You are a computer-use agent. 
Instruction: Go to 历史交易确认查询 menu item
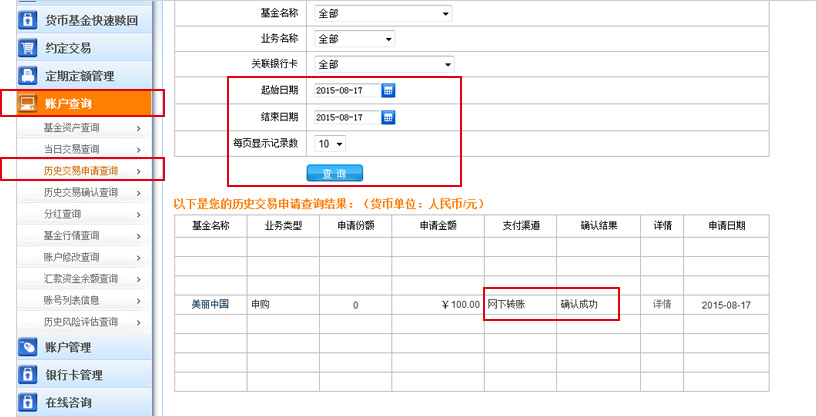(x=84, y=192)
